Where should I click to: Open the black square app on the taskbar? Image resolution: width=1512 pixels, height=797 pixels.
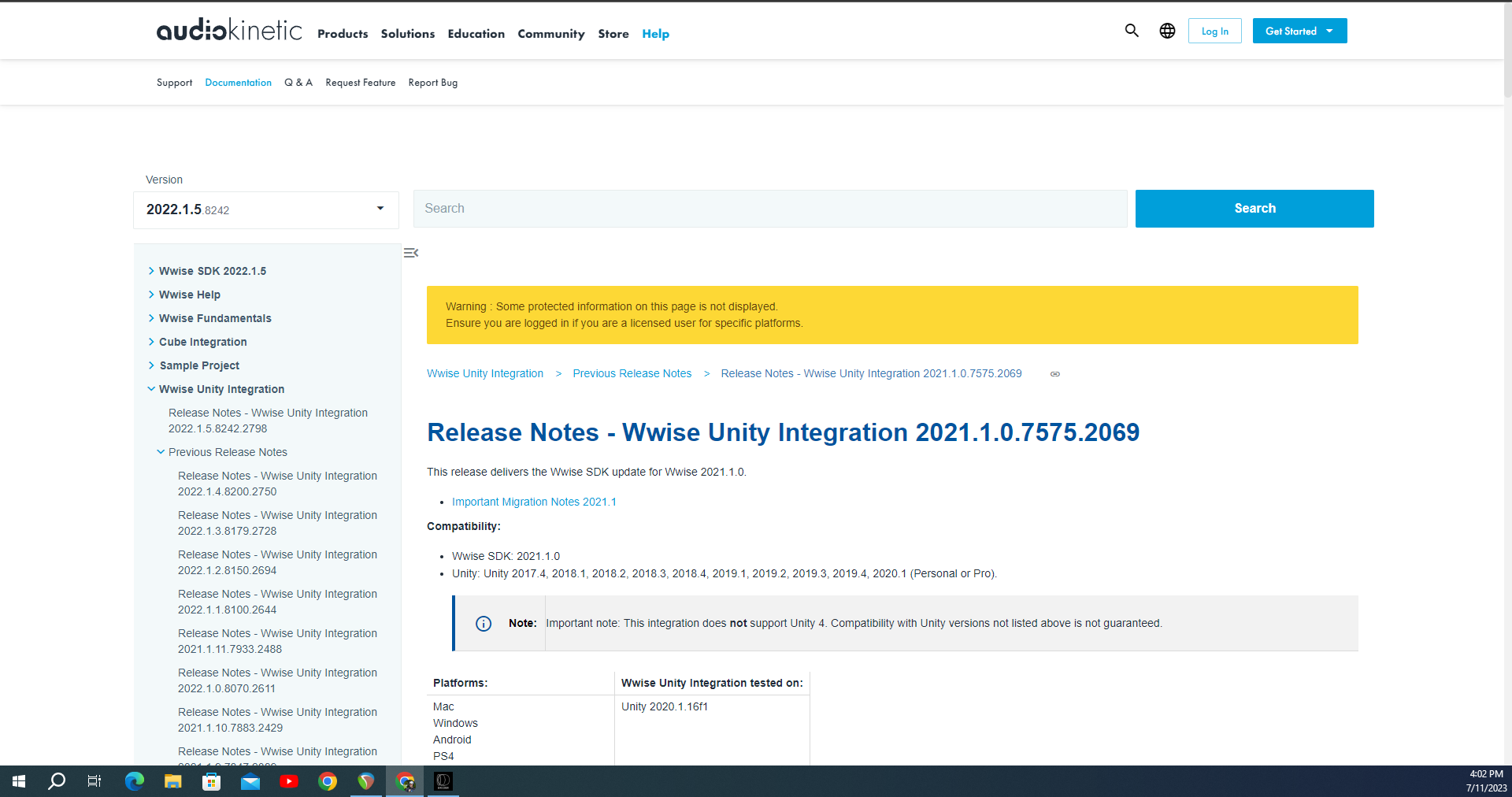pos(443,781)
